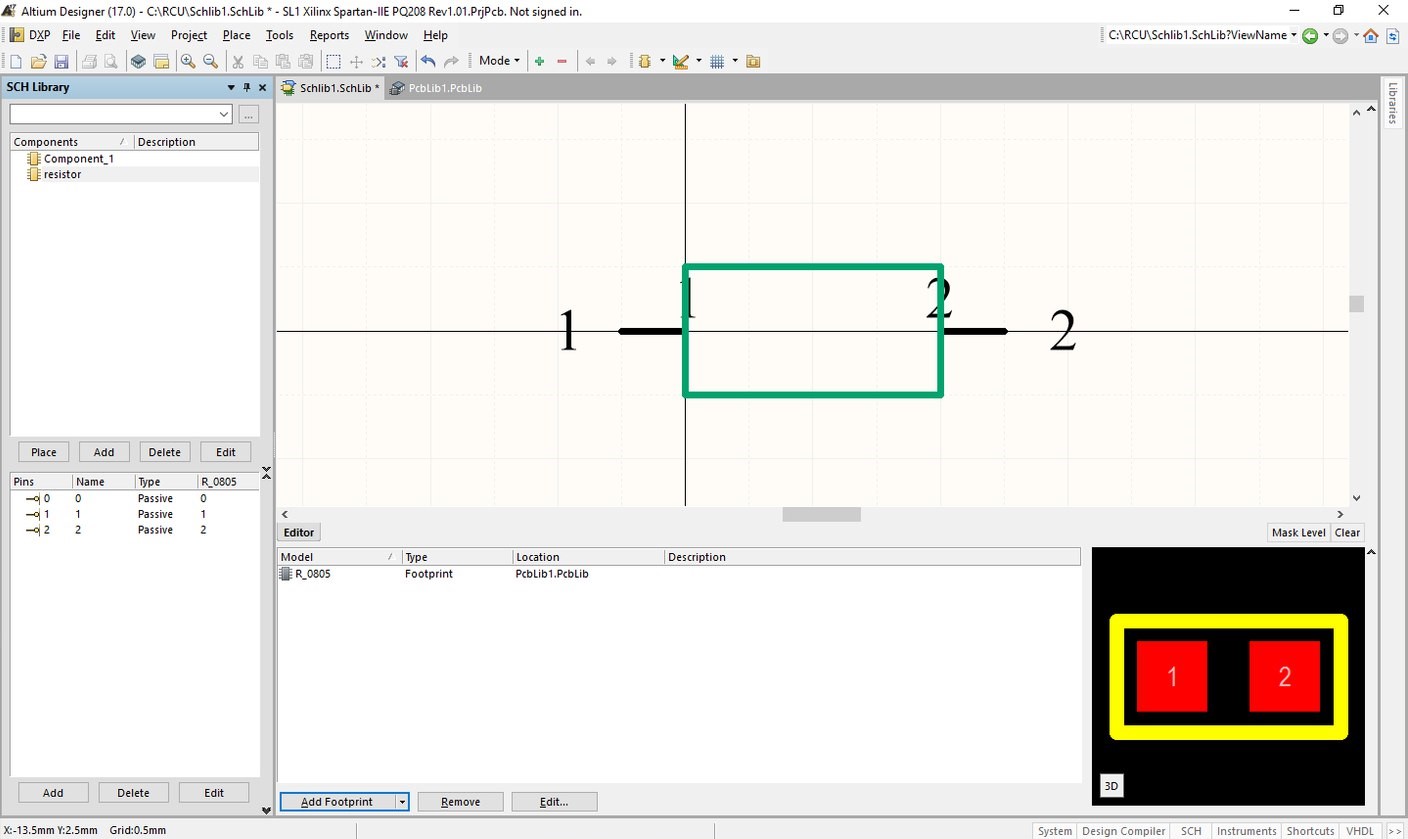Go back with the green arrow navigation icon
The image size is (1408, 839).
(x=1310, y=35)
